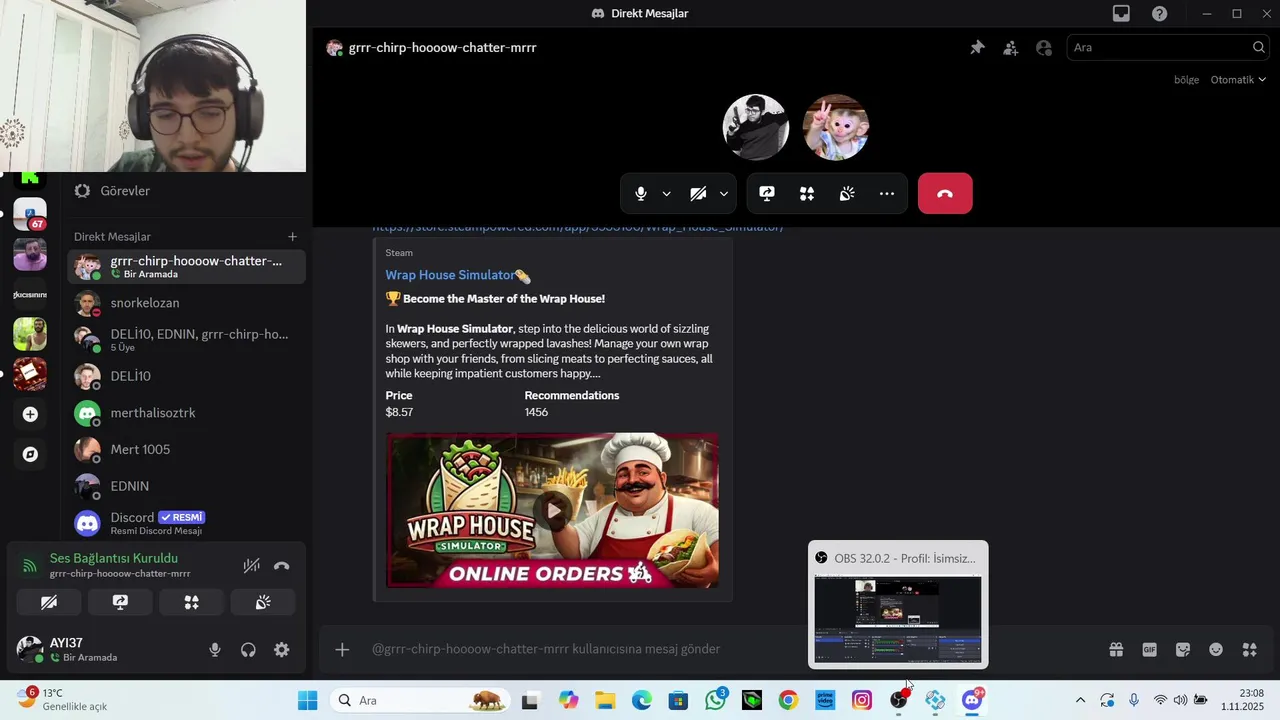The width and height of the screenshot is (1280, 720).
Task: Open camera options dropdown arrow
Action: (723, 194)
